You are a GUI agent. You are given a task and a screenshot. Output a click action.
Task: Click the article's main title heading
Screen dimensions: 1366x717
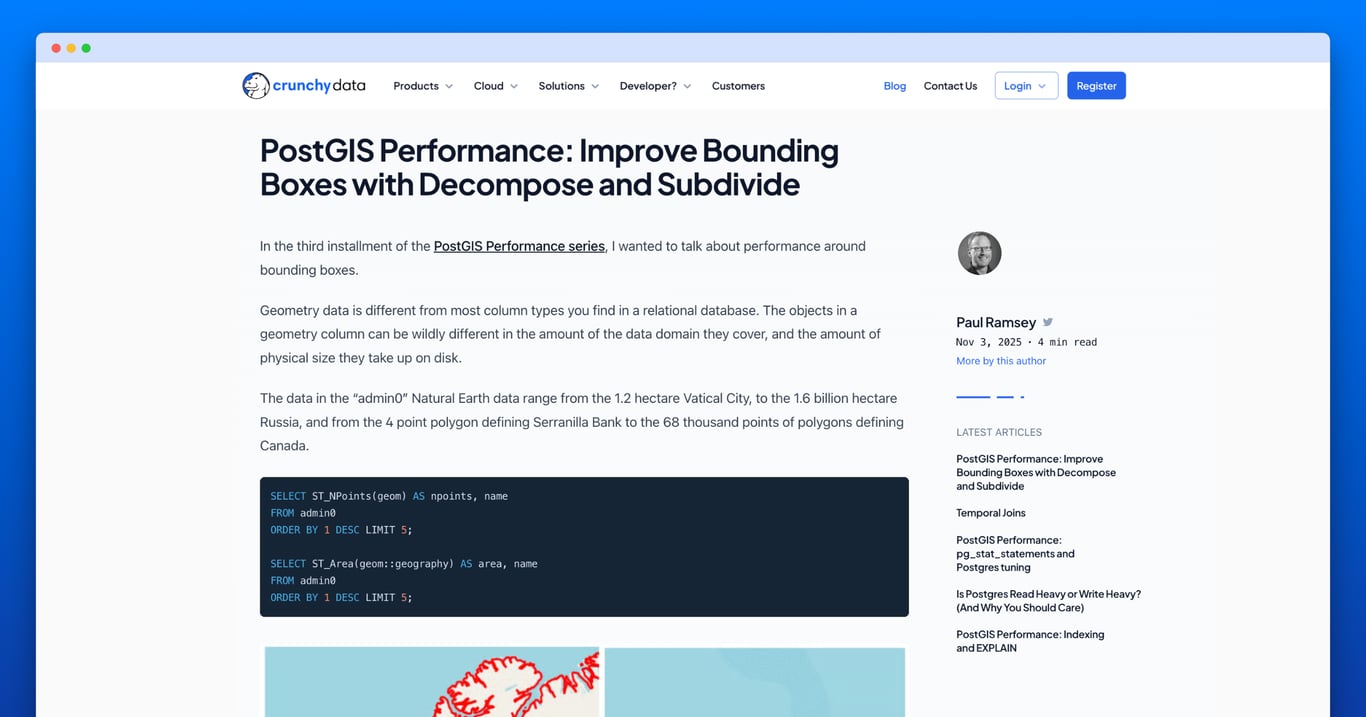[549, 167]
